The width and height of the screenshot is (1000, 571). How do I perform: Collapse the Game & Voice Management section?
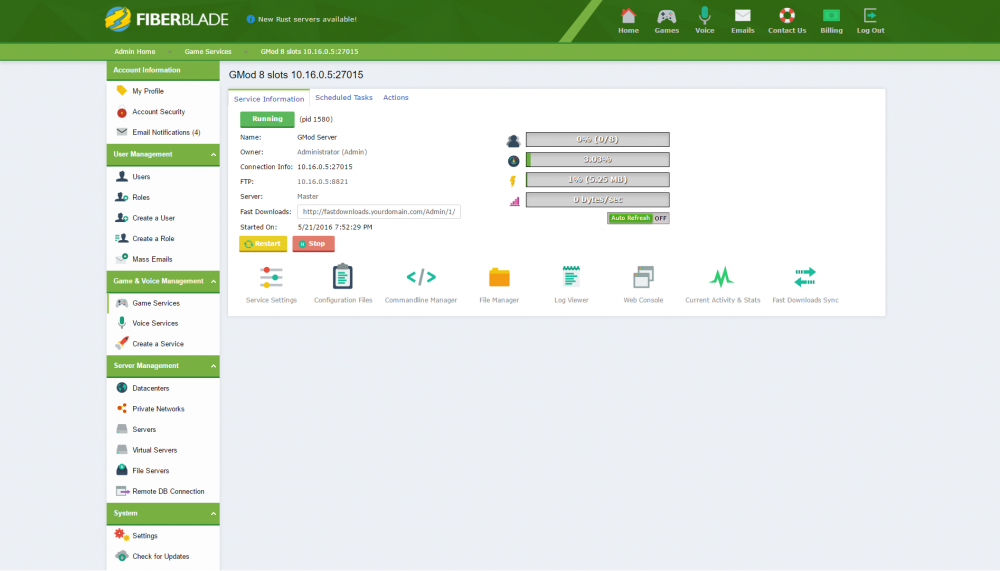click(213, 282)
